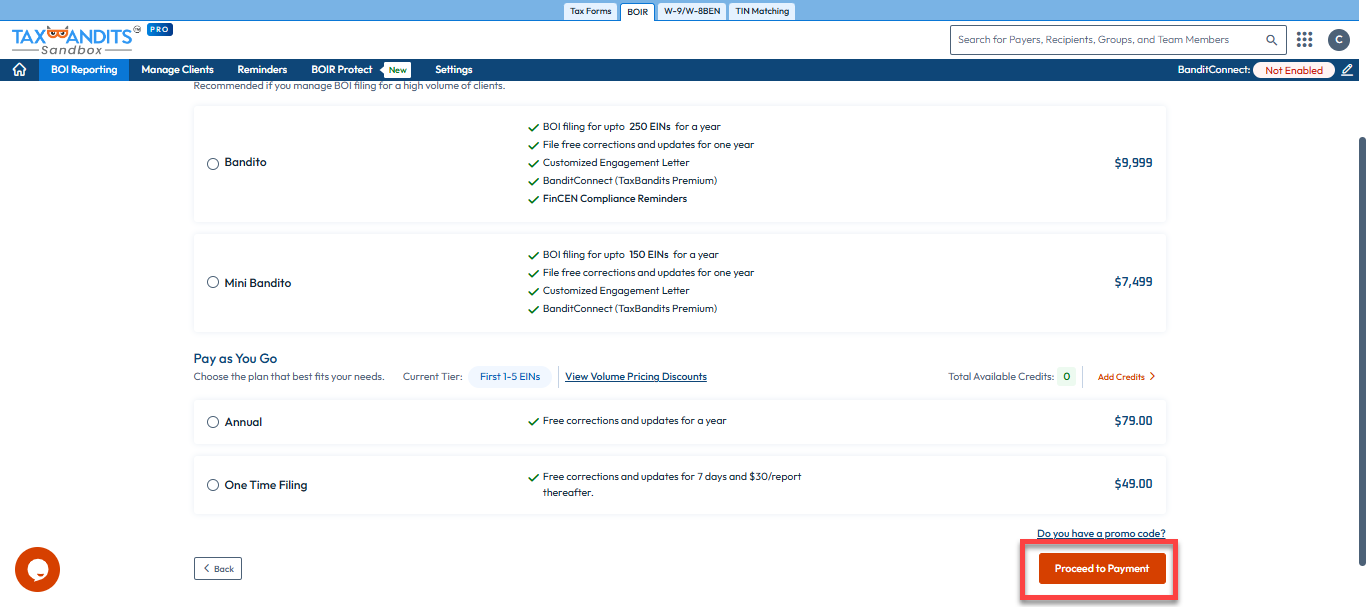This screenshot has height=607, width=1366.
Task: Open the user avatar "C" menu
Action: [1338, 39]
